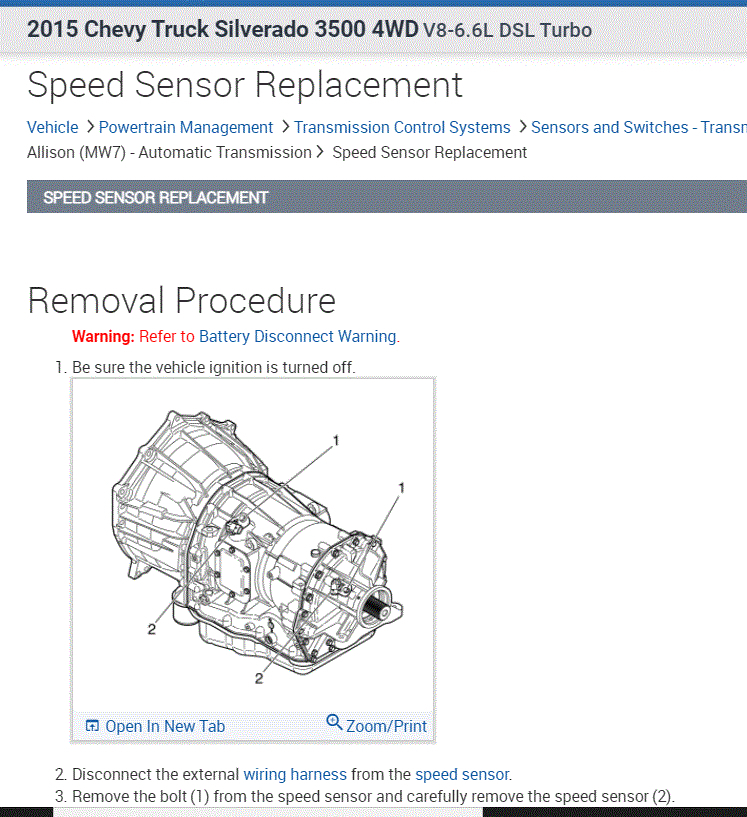747x817 pixels.
Task: Select Allison (MW7) - Automatic Transmission breadcrumb
Action: (169, 152)
